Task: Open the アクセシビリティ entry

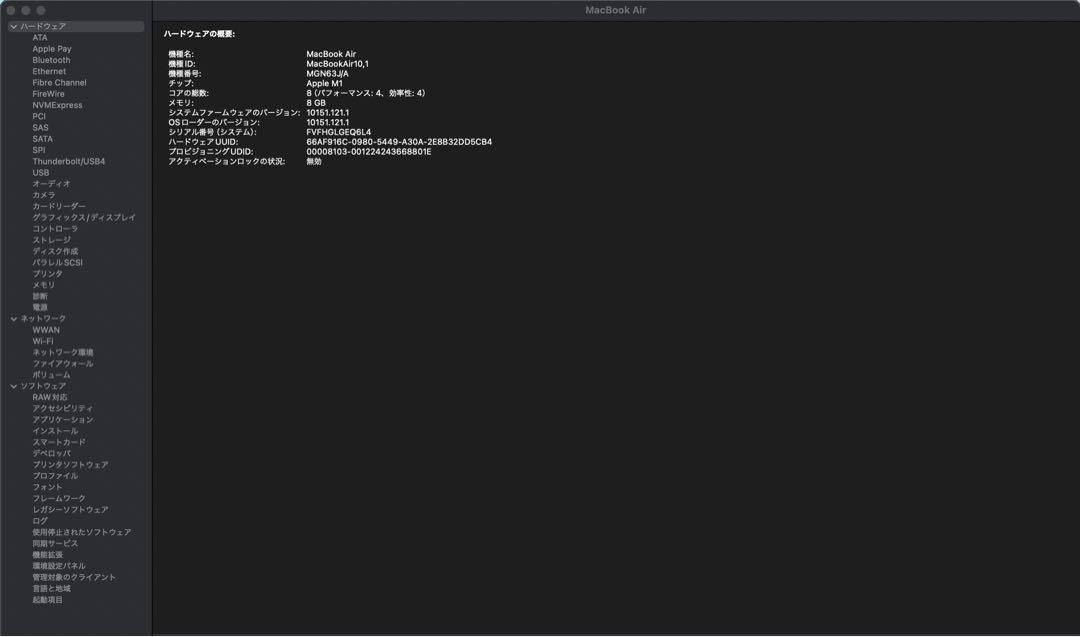Action: point(62,409)
